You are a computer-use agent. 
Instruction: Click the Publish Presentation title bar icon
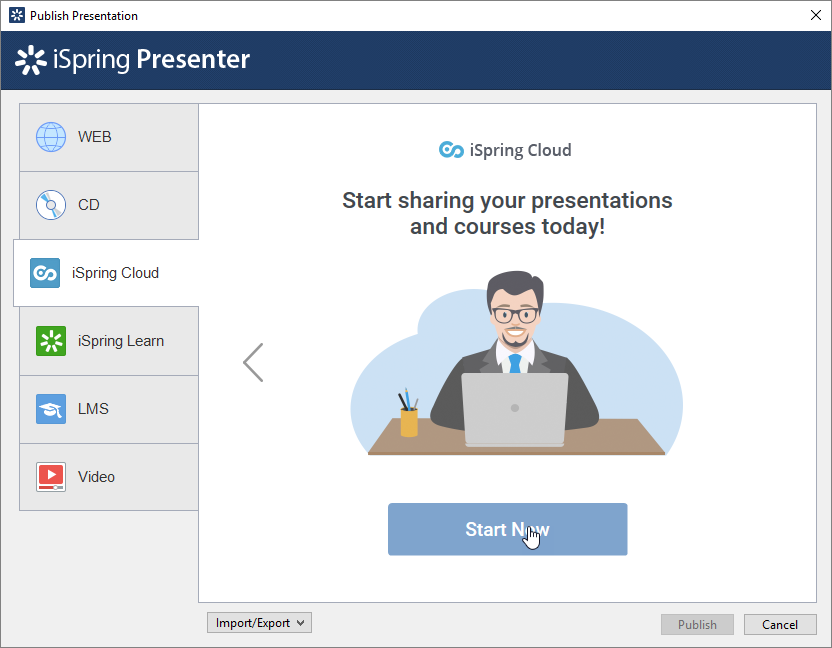click(x=16, y=15)
